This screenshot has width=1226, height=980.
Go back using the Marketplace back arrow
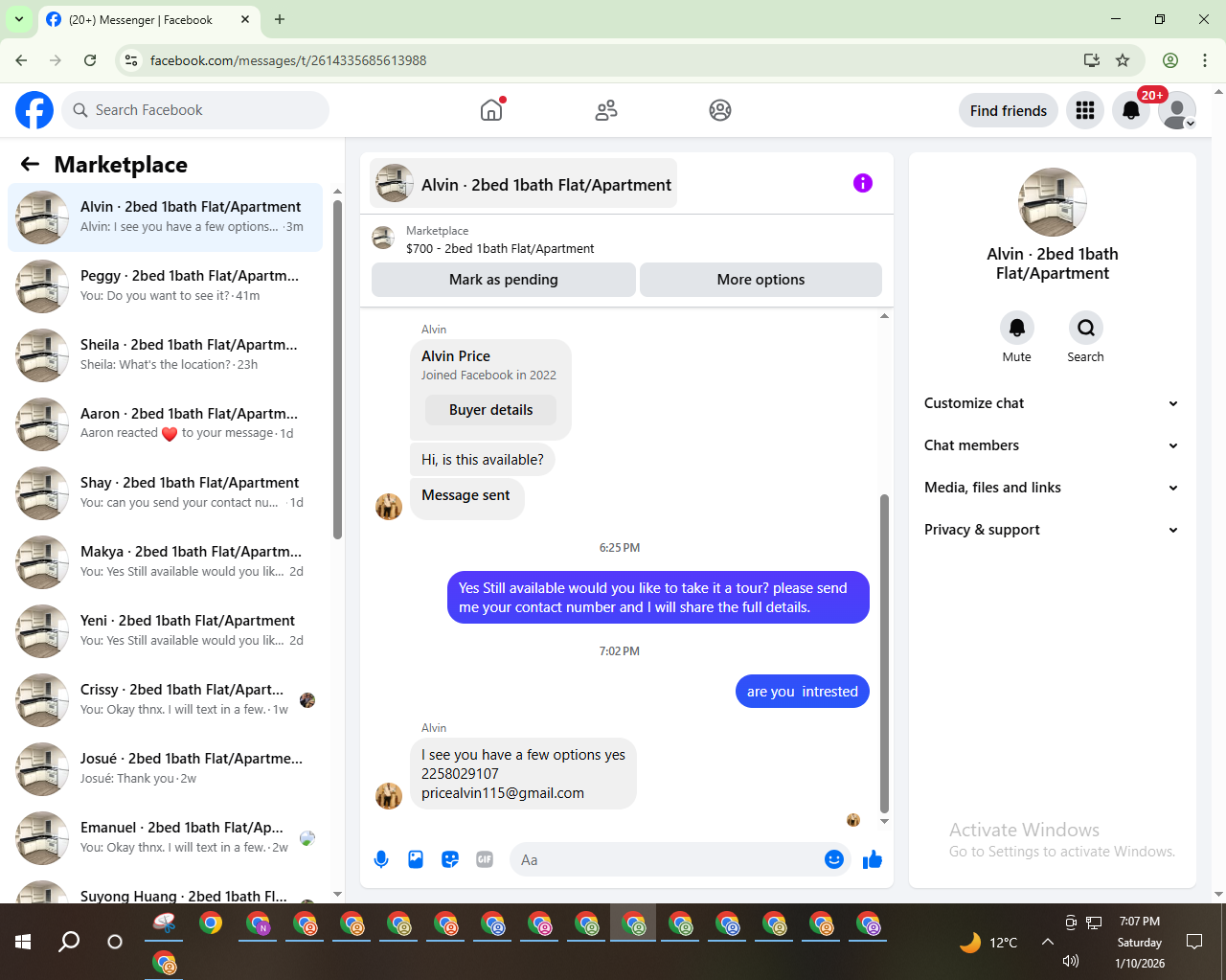pyautogui.click(x=31, y=164)
